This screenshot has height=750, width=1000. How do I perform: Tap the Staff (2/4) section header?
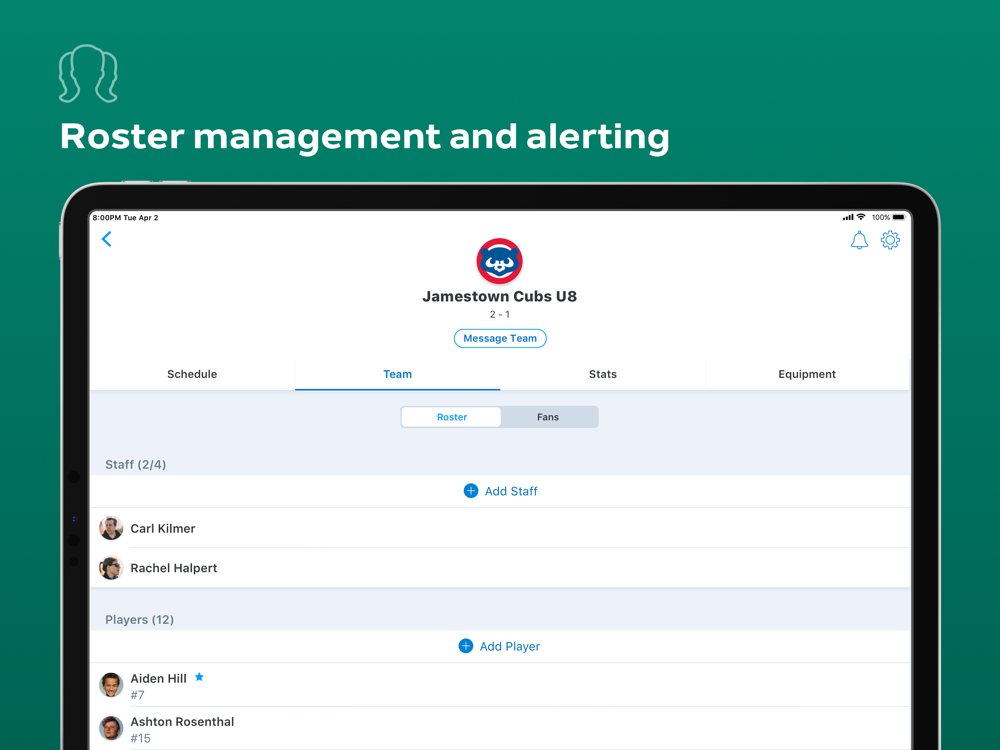(x=135, y=464)
